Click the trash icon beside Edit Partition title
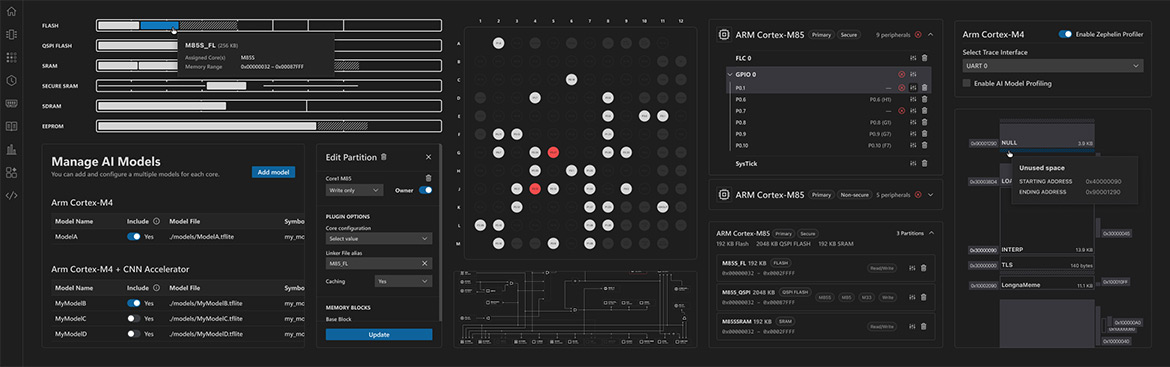 click(x=384, y=157)
